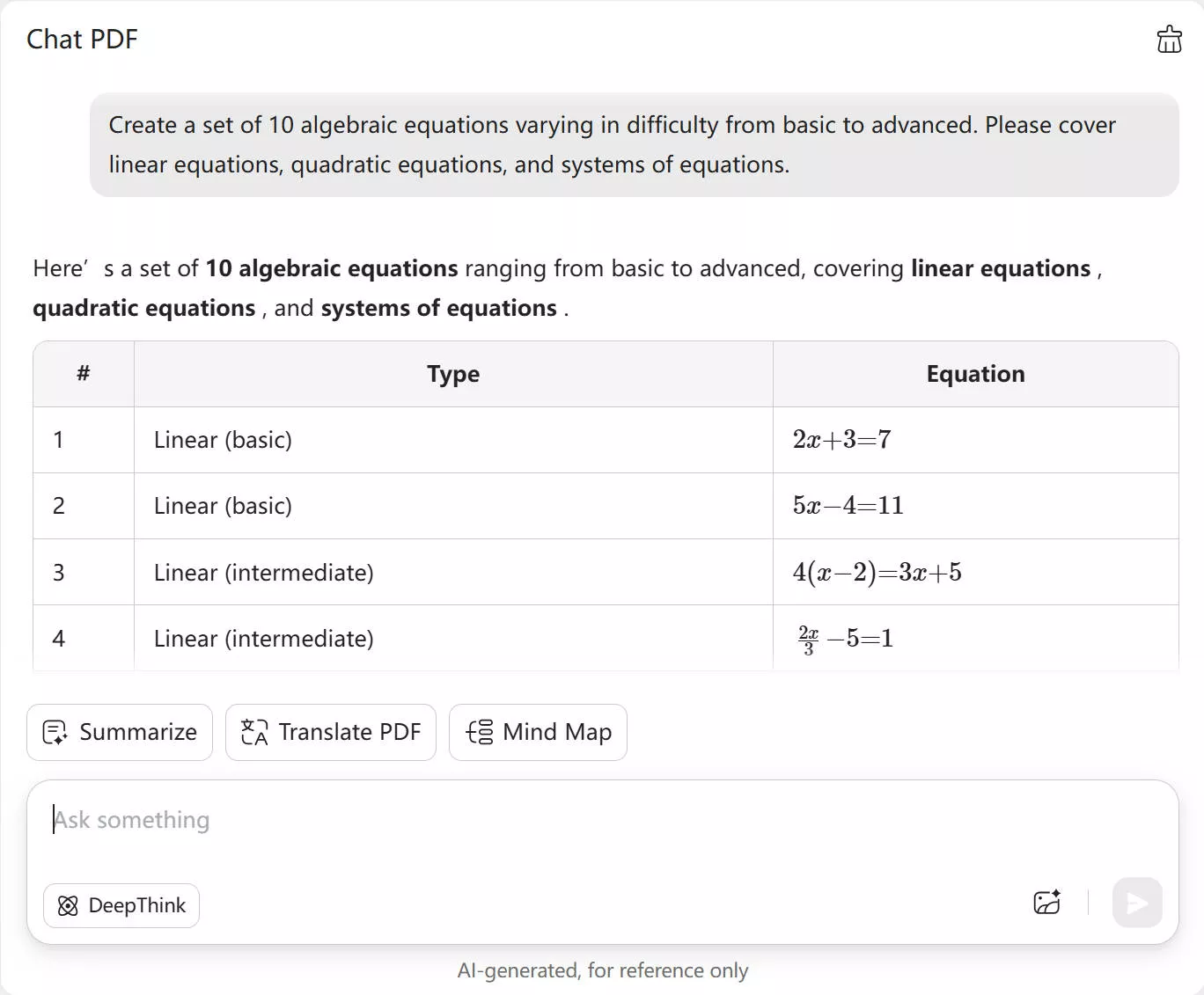Click the equation in row 4
Image resolution: width=1204 pixels, height=995 pixels.
pos(845,638)
